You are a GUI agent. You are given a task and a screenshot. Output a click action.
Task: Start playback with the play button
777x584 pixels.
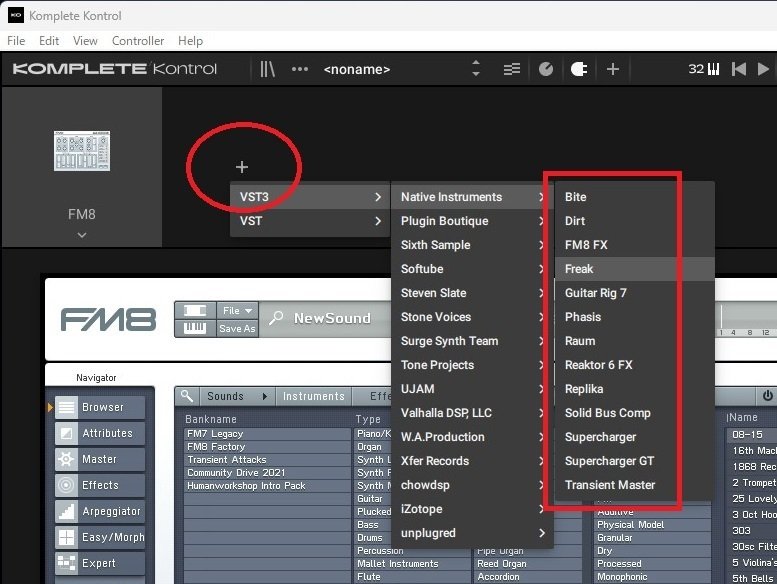click(763, 69)
